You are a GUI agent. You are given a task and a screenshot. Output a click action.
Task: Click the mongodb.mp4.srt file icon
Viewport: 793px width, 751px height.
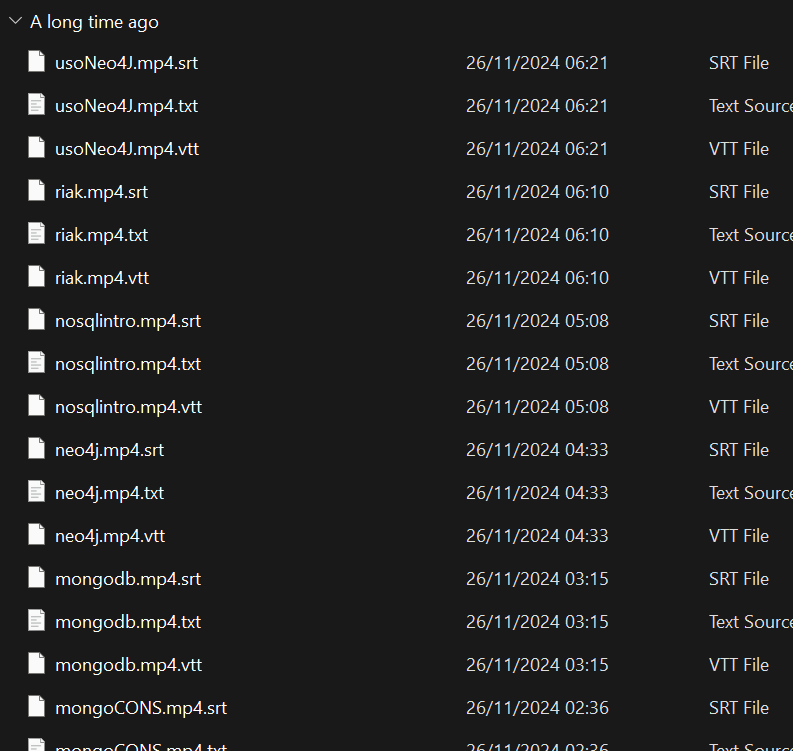pos(37,578)
